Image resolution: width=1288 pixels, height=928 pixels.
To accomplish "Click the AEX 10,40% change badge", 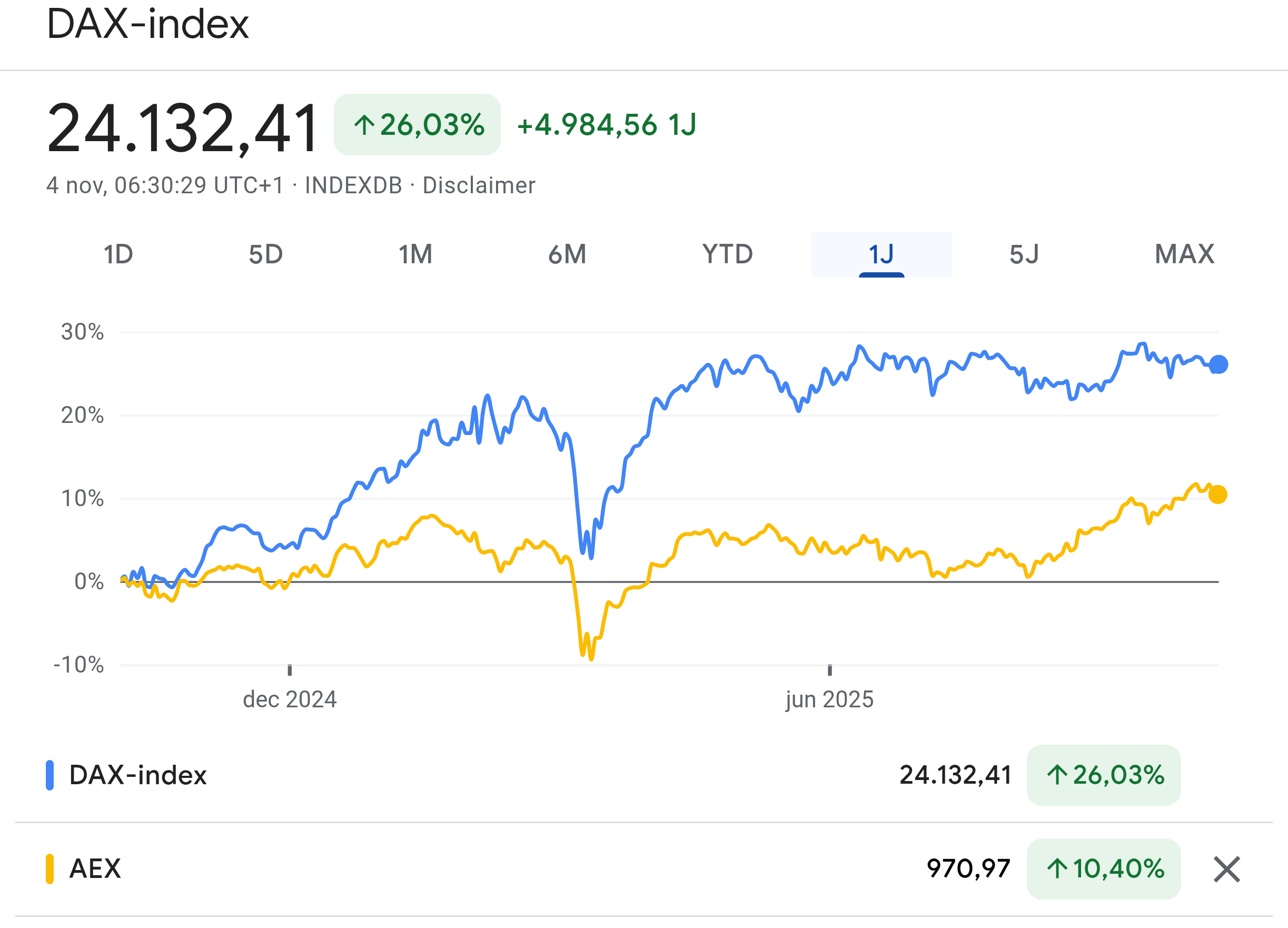I will (1103, 869).
